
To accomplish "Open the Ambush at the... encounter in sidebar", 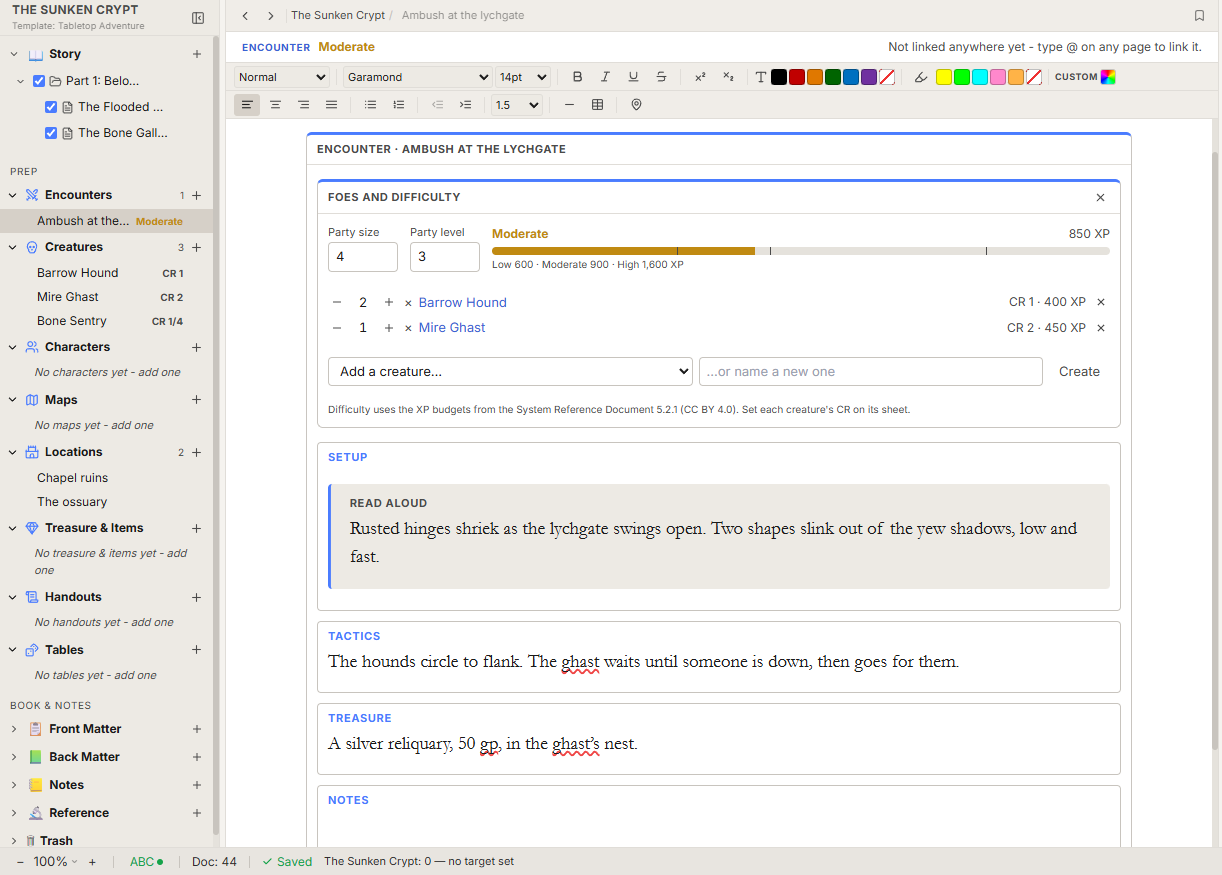I will coord(106,221).
